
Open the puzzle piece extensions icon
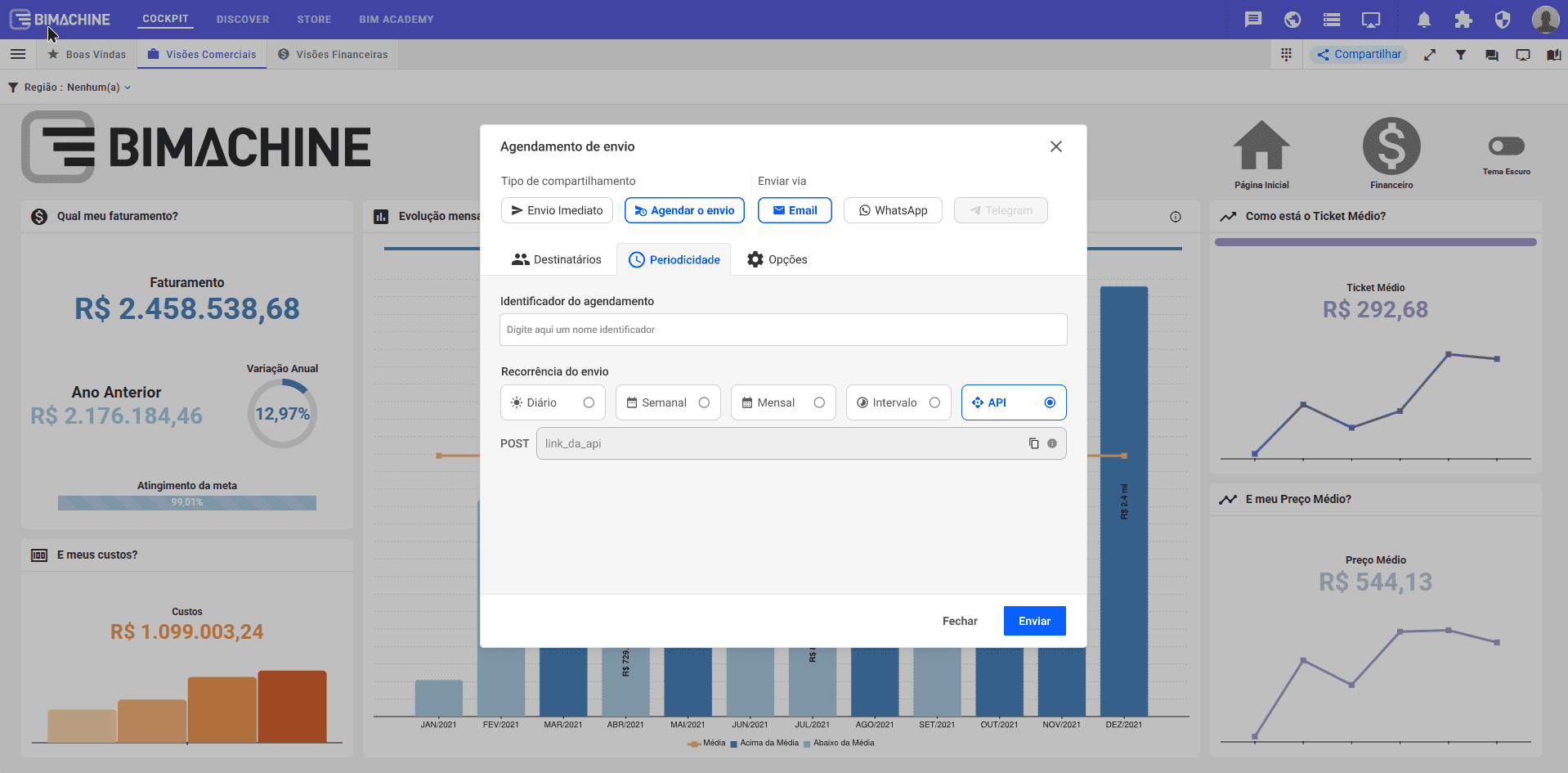point(1463,20)
